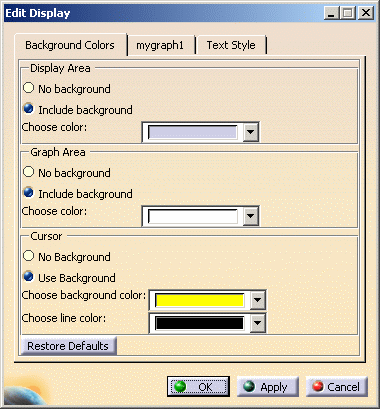Select No Background for Cursor
This screenshot has width=380, height=409.
click(29, 256)
